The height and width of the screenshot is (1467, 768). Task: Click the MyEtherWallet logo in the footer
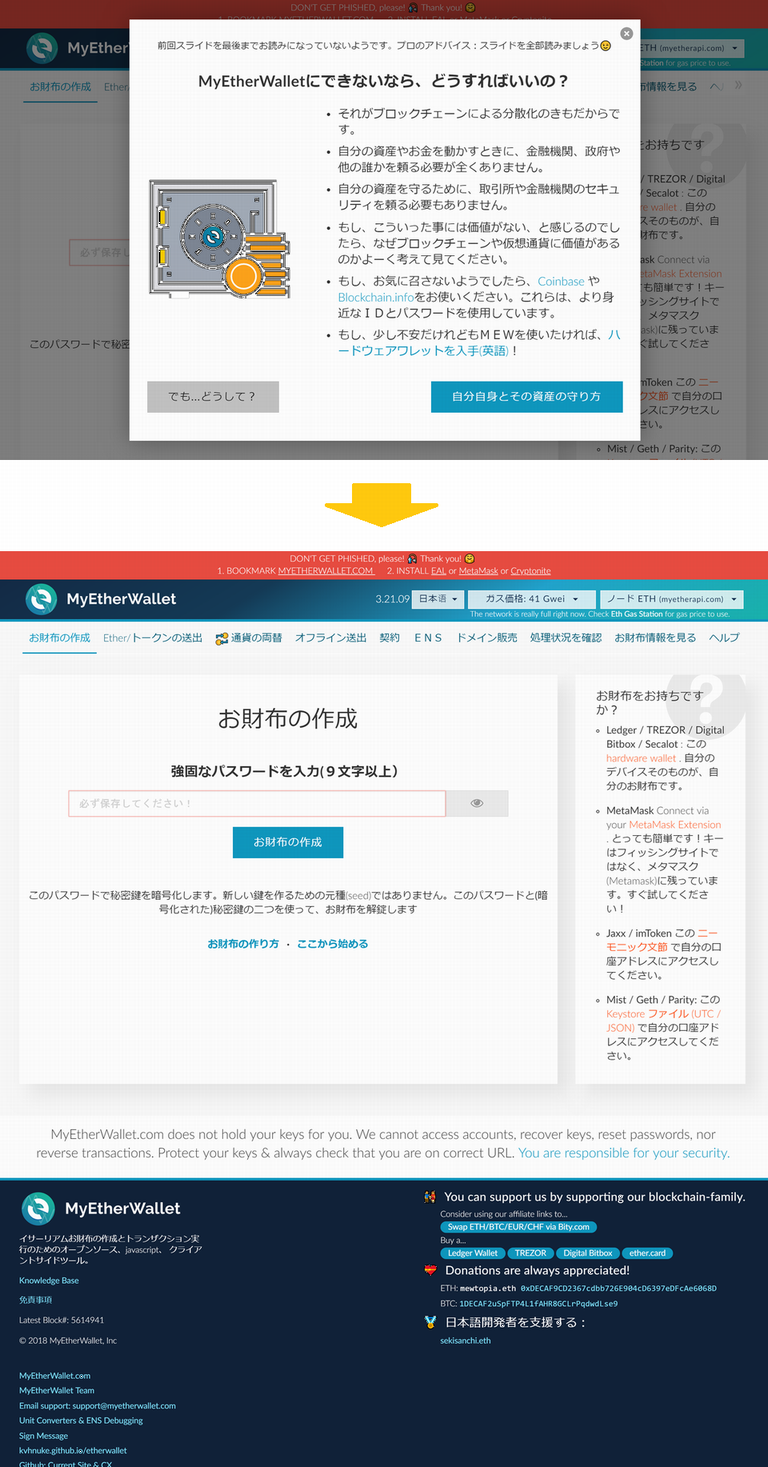(39, 1208)
